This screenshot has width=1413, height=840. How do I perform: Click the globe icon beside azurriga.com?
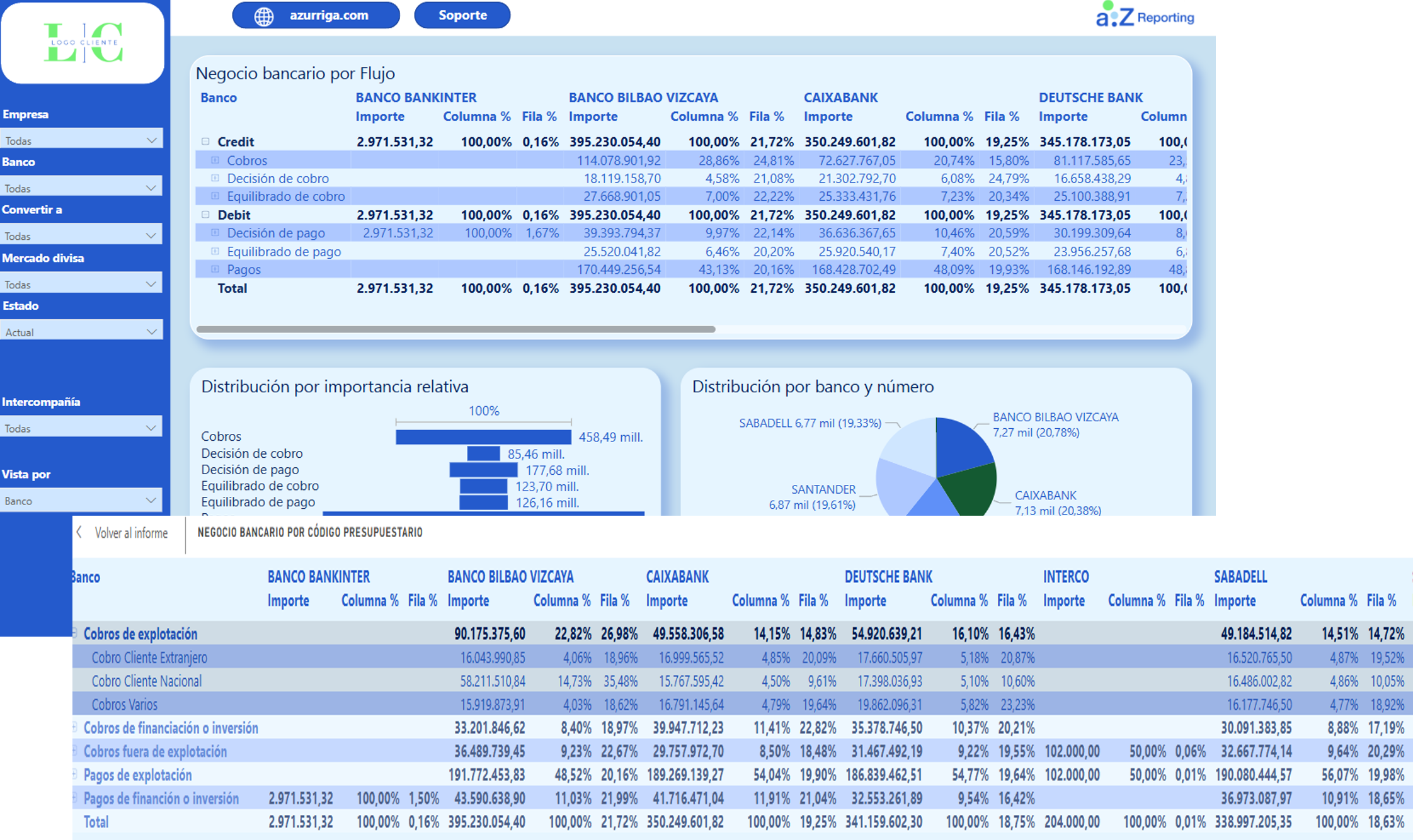pyautogui.click(x=263, y=16)
